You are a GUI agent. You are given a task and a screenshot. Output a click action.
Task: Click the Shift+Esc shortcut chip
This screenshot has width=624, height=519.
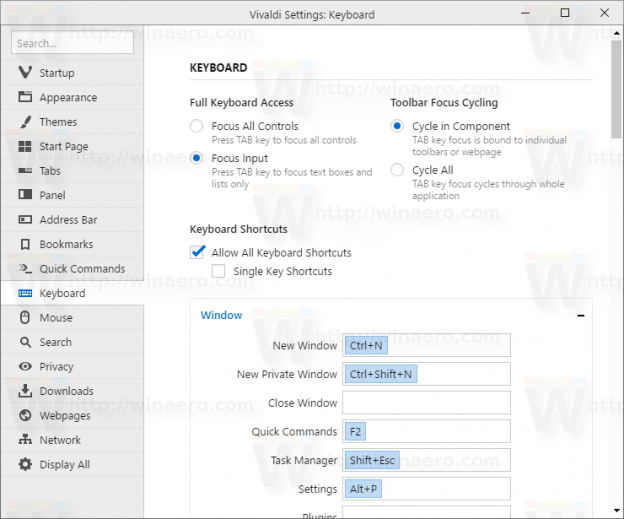coord(372,460)
